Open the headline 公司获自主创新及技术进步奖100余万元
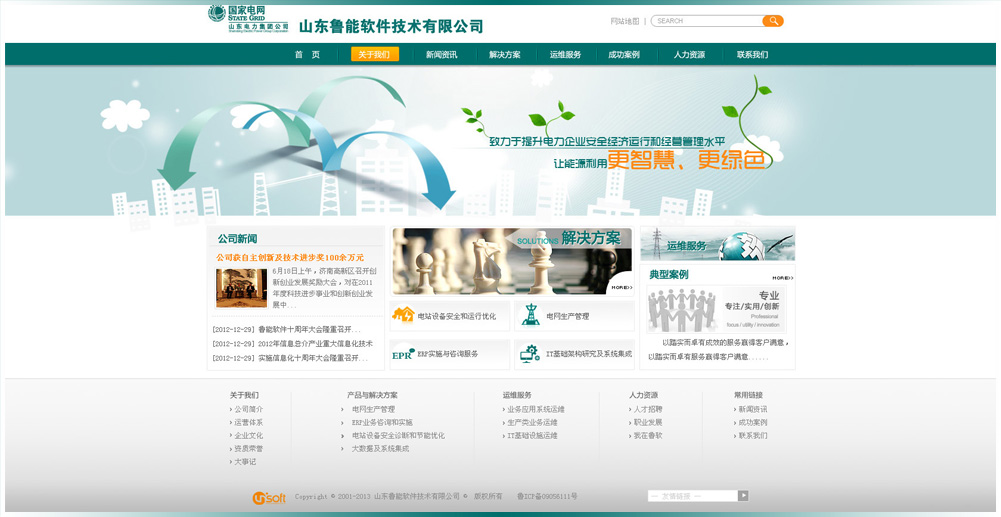The height and width of the screenshot is (517, 1001). click(x=290, y=257)
